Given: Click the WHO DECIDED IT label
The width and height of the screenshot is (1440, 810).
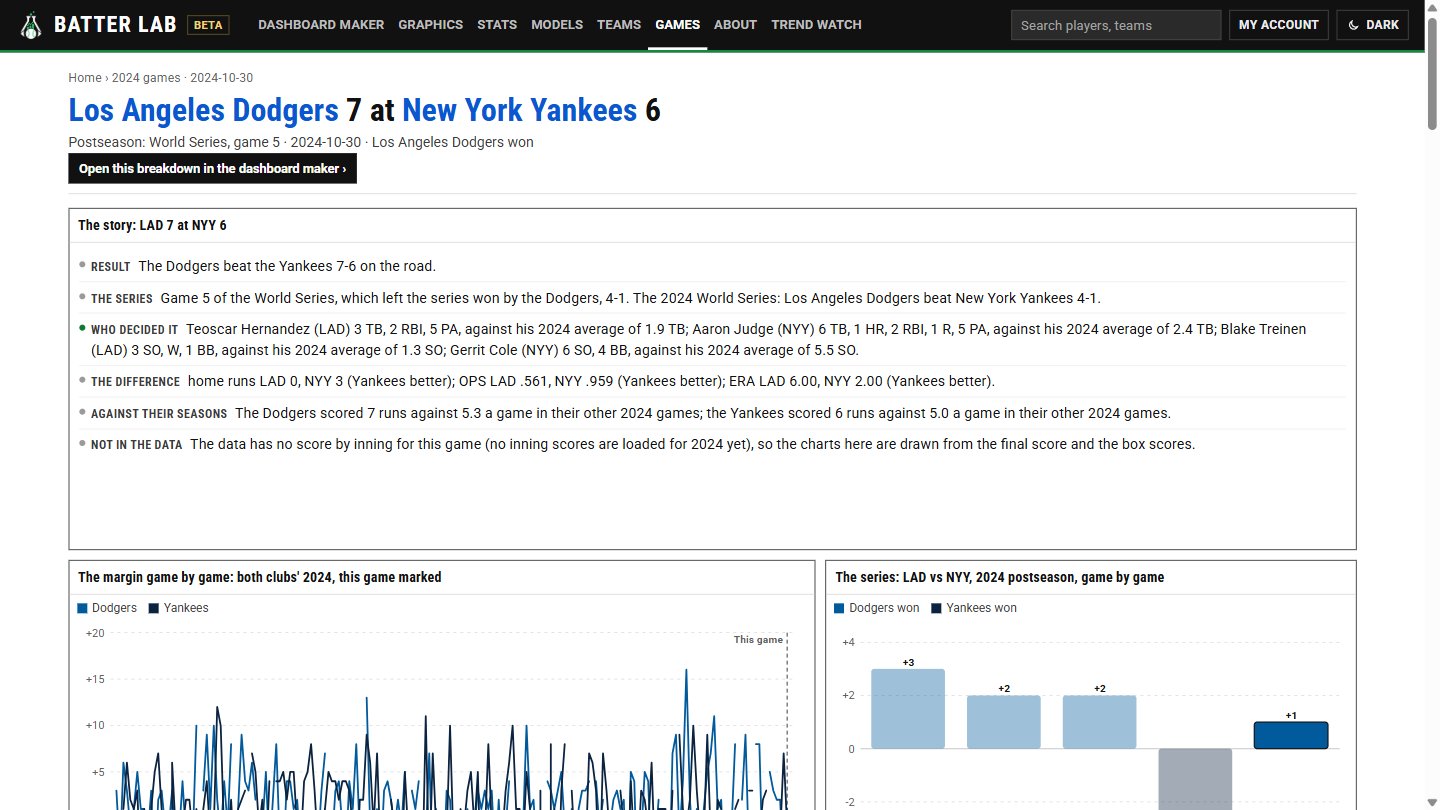Looking at the screenshot, I should 135,330.
